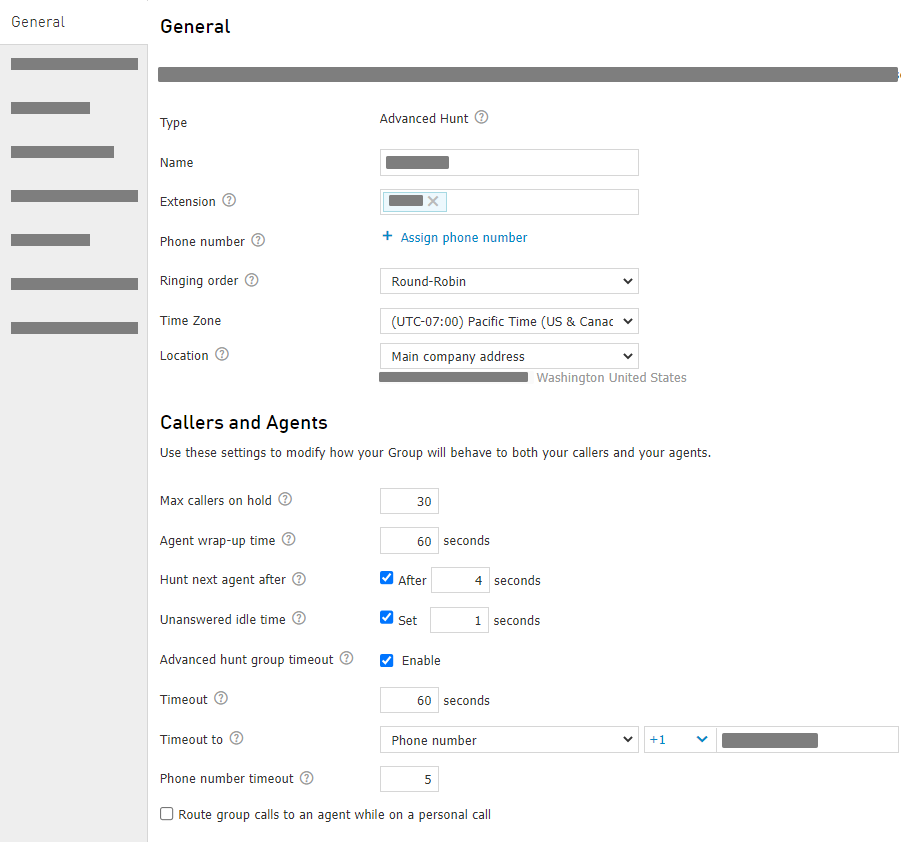Click the Max callers on hold field
The image size is (901, 842).
[409, 501]
